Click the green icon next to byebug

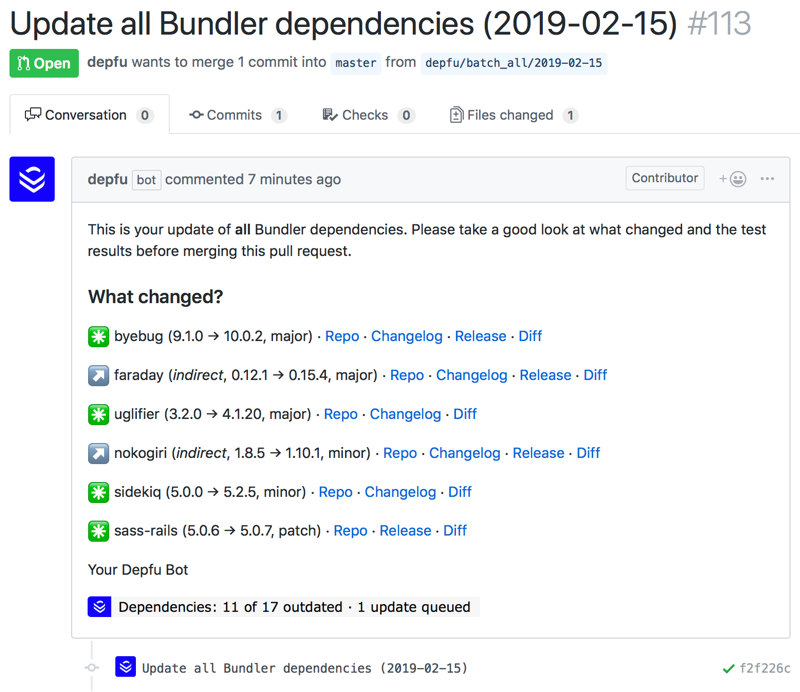98,336
